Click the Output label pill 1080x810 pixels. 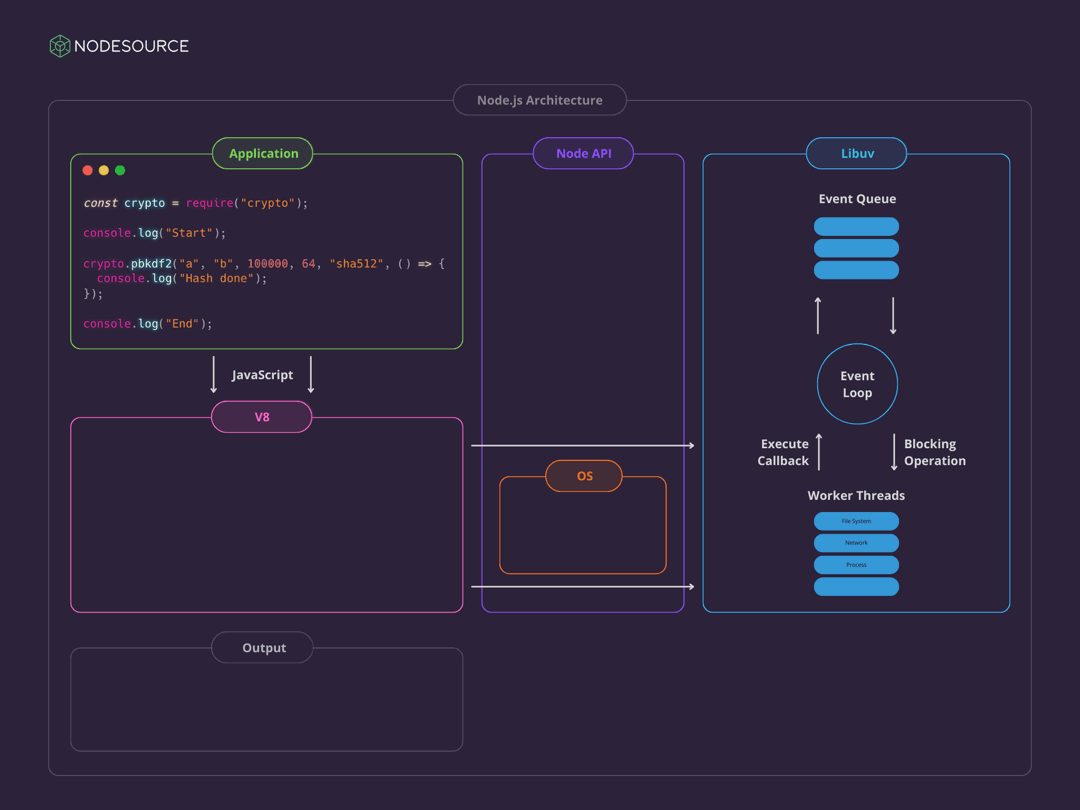click(263, 648)
